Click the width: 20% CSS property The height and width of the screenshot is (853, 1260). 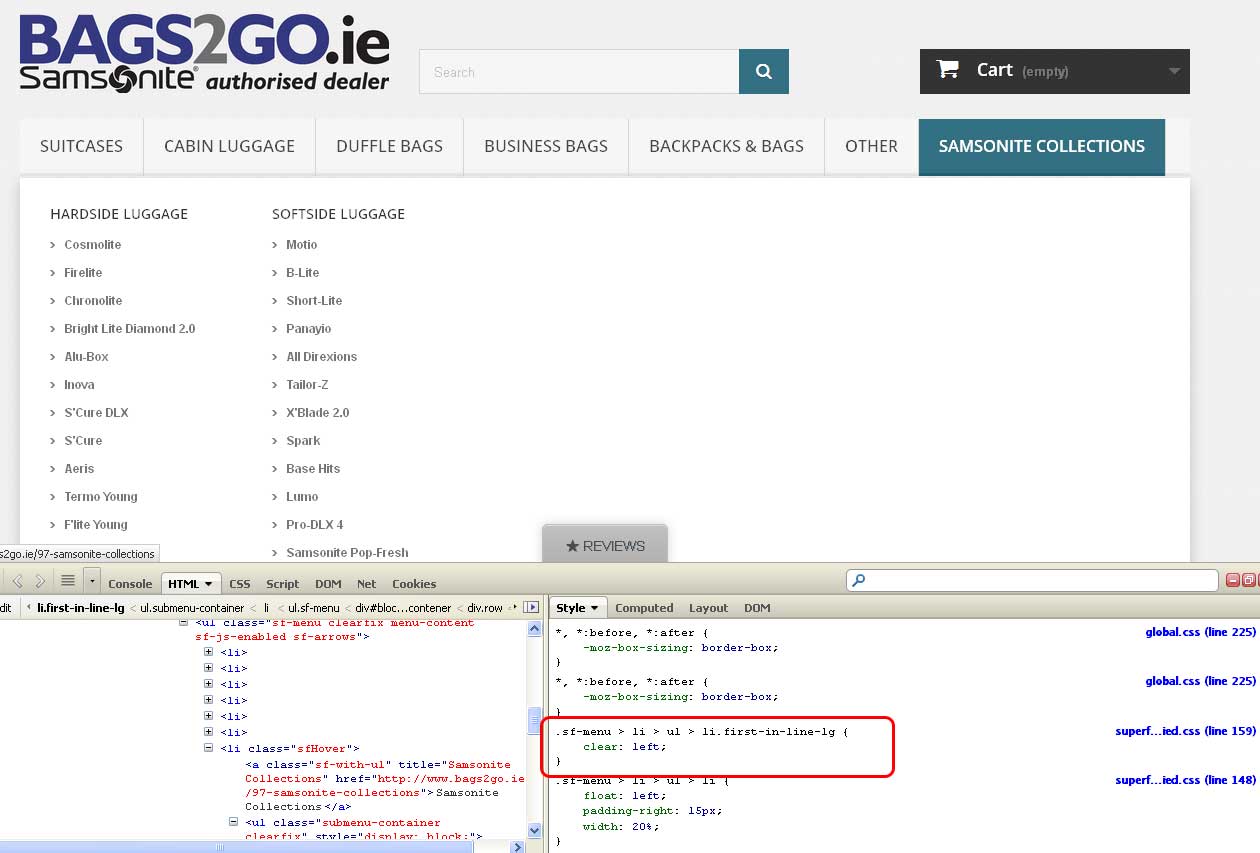621,827
